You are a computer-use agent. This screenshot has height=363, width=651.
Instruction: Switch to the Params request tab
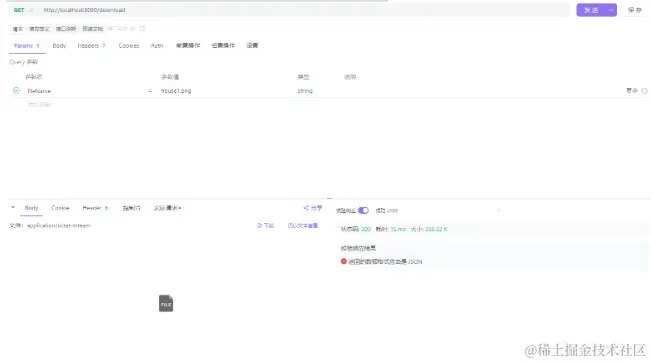[x=27, y=46]
